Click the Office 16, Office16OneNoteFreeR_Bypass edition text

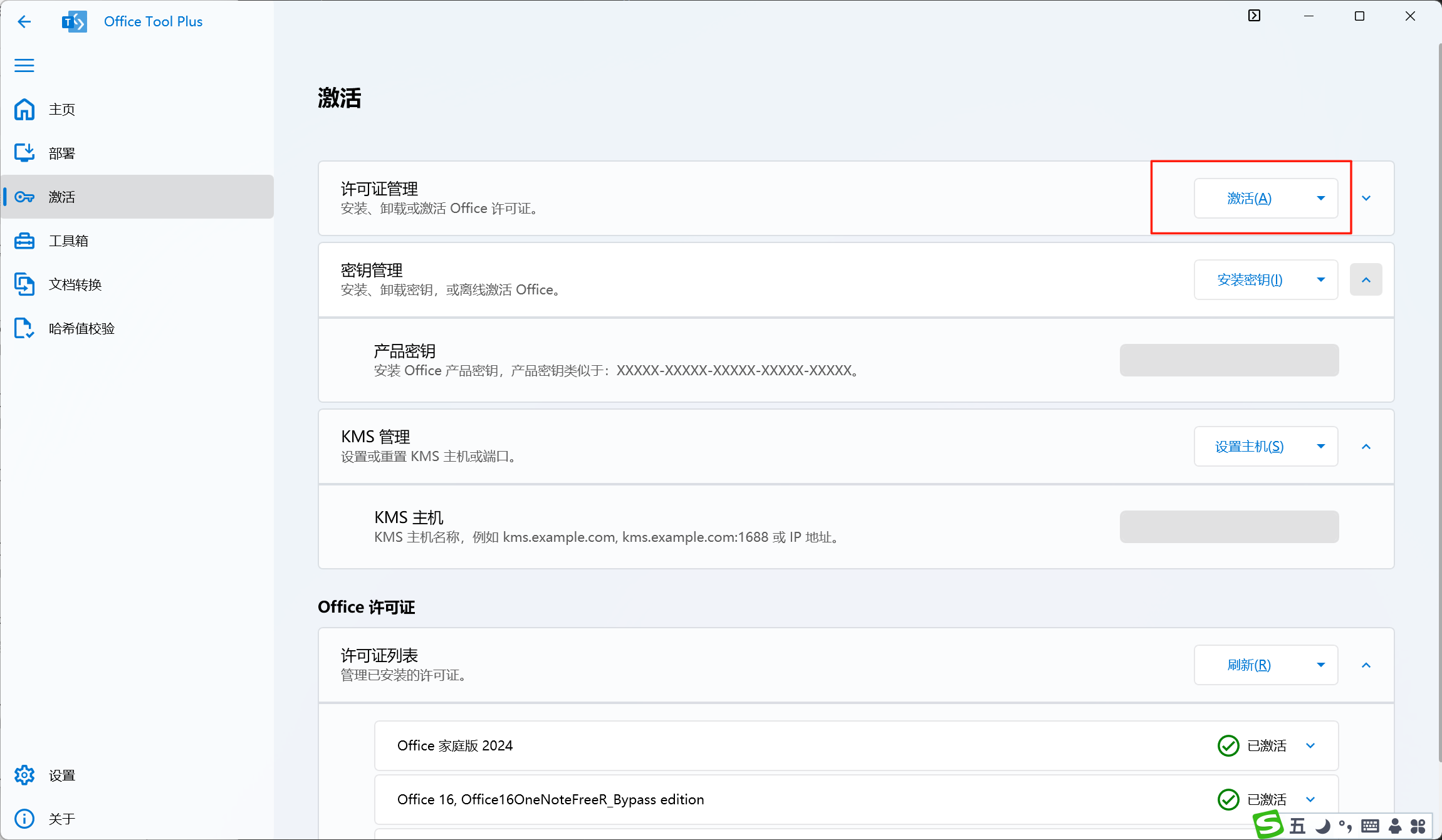click(551, 800)
